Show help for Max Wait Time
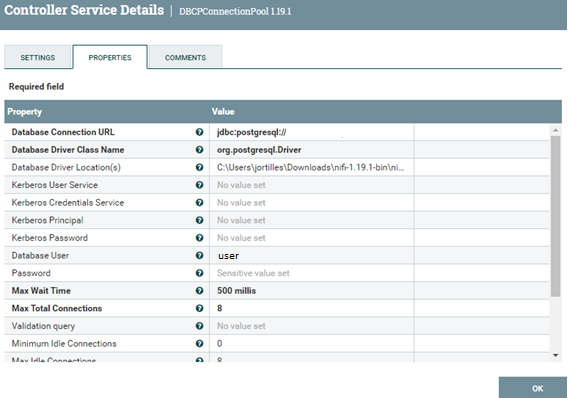 pos(199,291)
